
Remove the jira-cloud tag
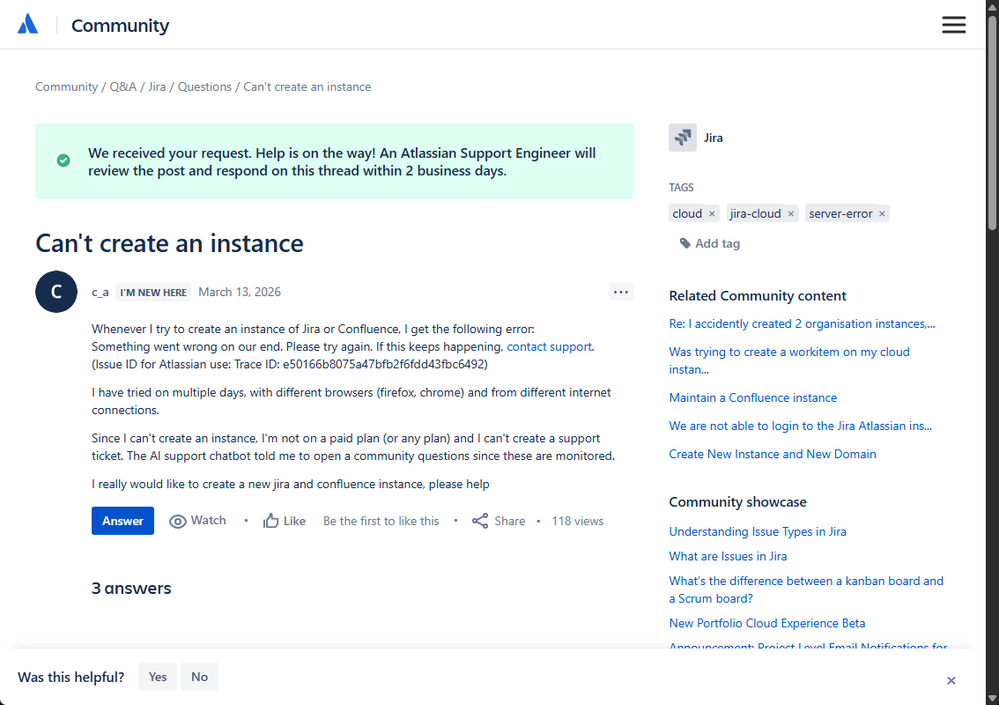click(791, 214)
